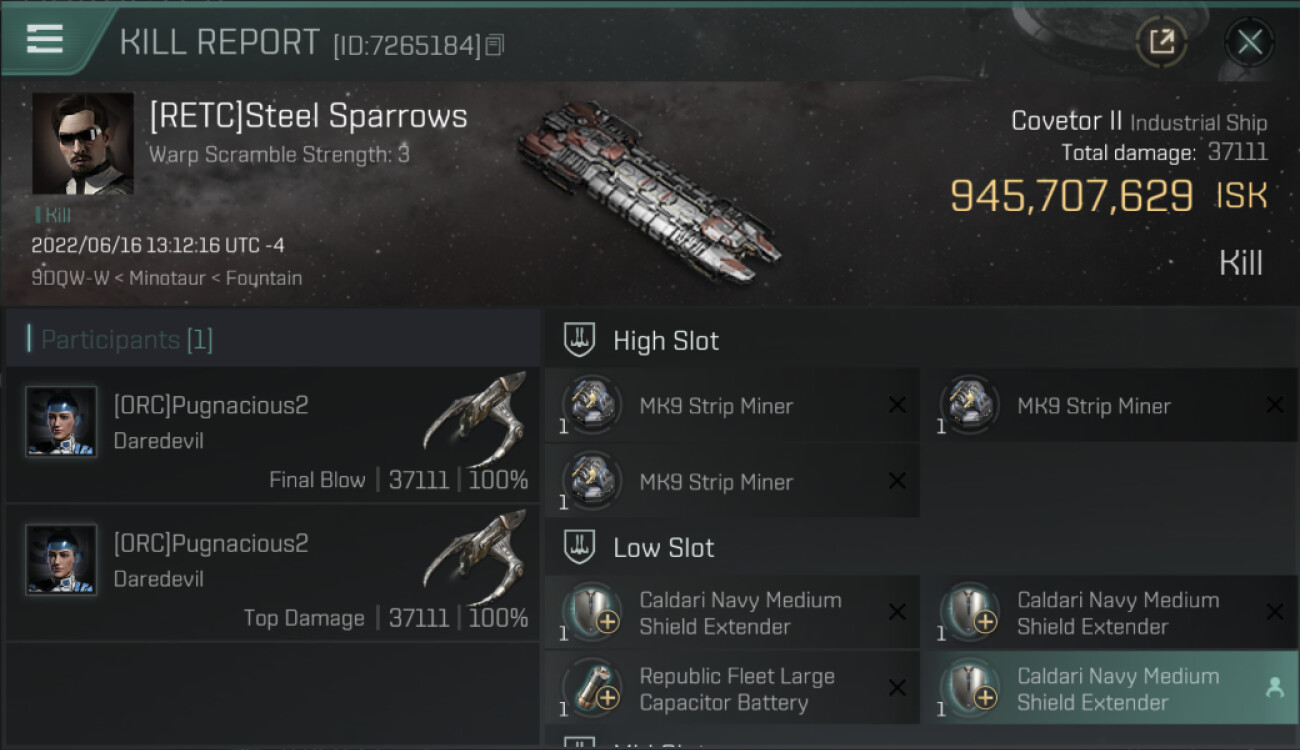
Task: Click the X beside Republic Fleet Battery
Action: pos(897,688)
